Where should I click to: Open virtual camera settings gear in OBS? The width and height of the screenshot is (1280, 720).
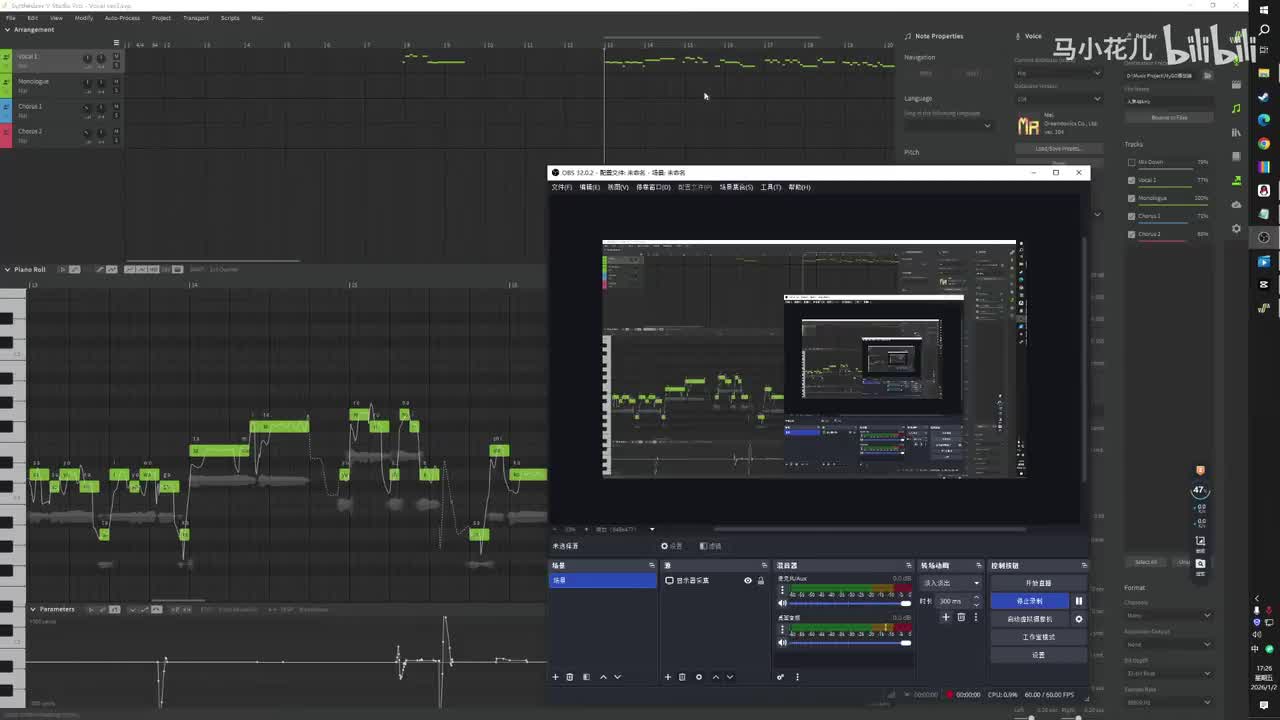point(1078,619)
